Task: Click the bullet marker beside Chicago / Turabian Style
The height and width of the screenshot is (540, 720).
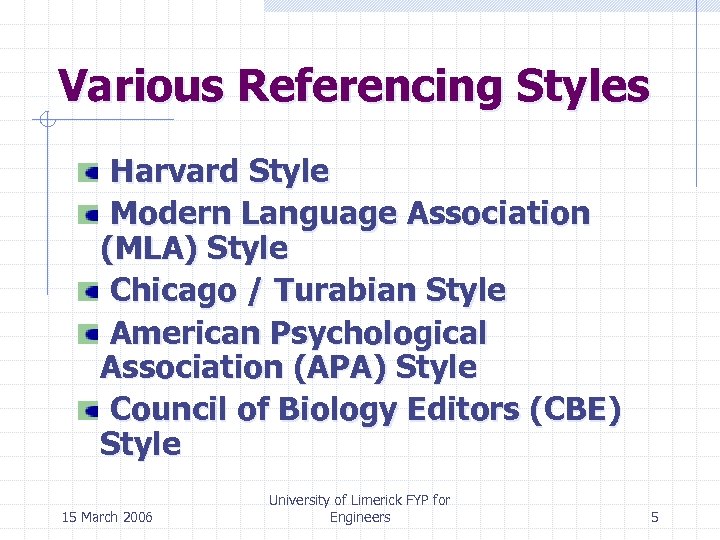Action: point(88,292)
